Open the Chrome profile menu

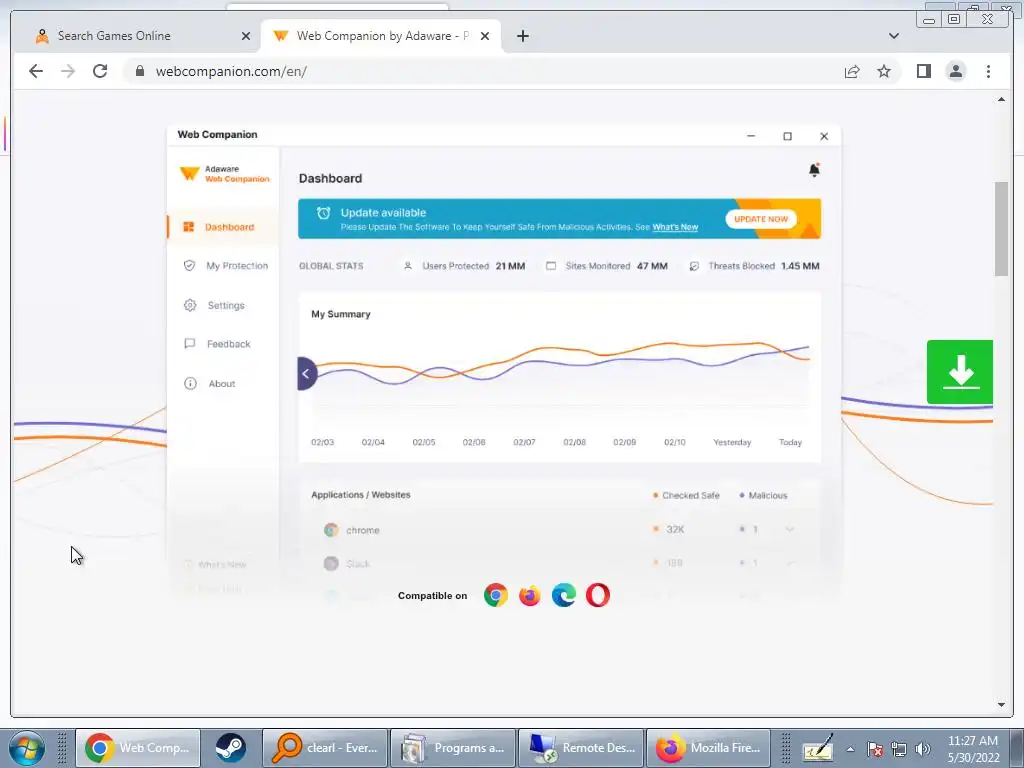pyautogui.click(x=955, y=71)
